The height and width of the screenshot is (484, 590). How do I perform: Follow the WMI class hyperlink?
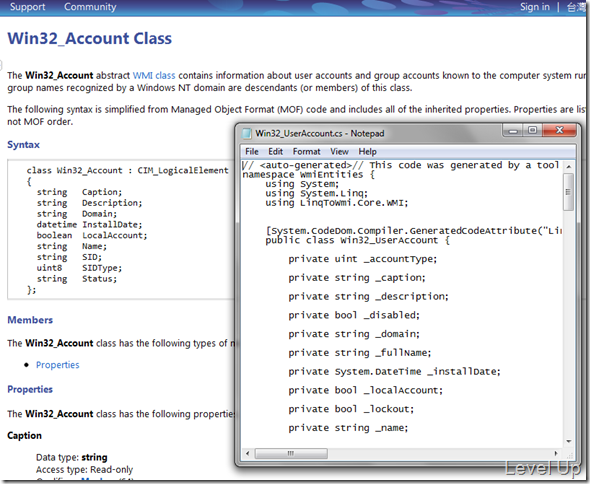tap(154, 75)
